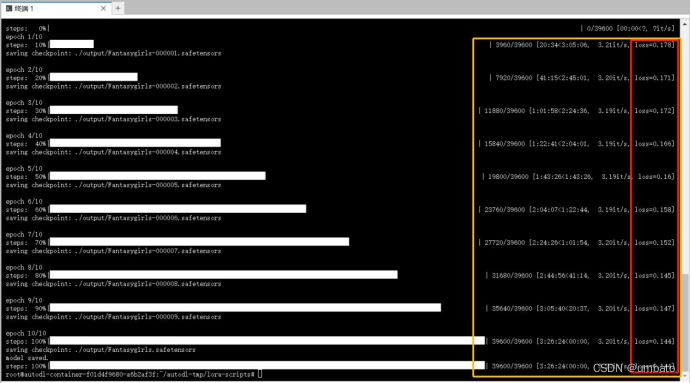Click the 10% steps progress bar
Image resolution: width=691 pixels, height=383 pixels.
[x=71, y=44]
